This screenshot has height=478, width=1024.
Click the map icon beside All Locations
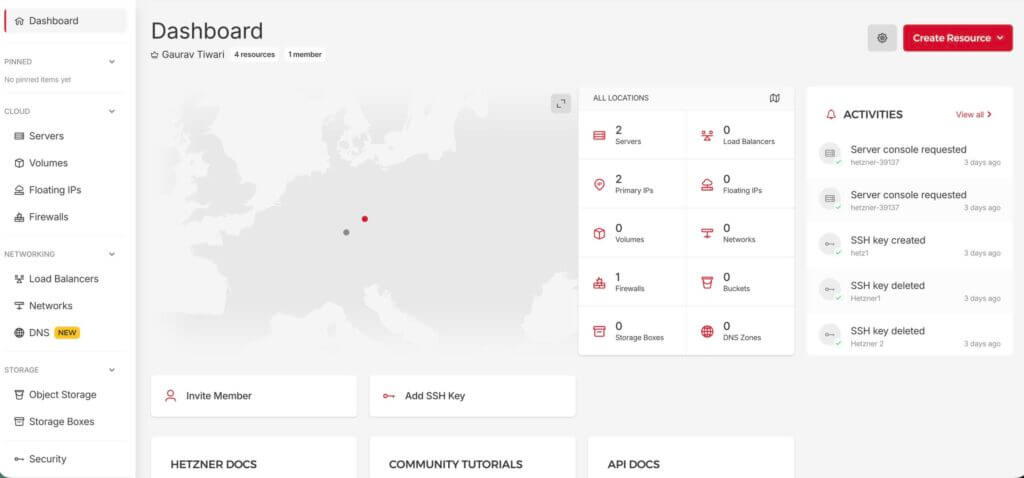774,98
